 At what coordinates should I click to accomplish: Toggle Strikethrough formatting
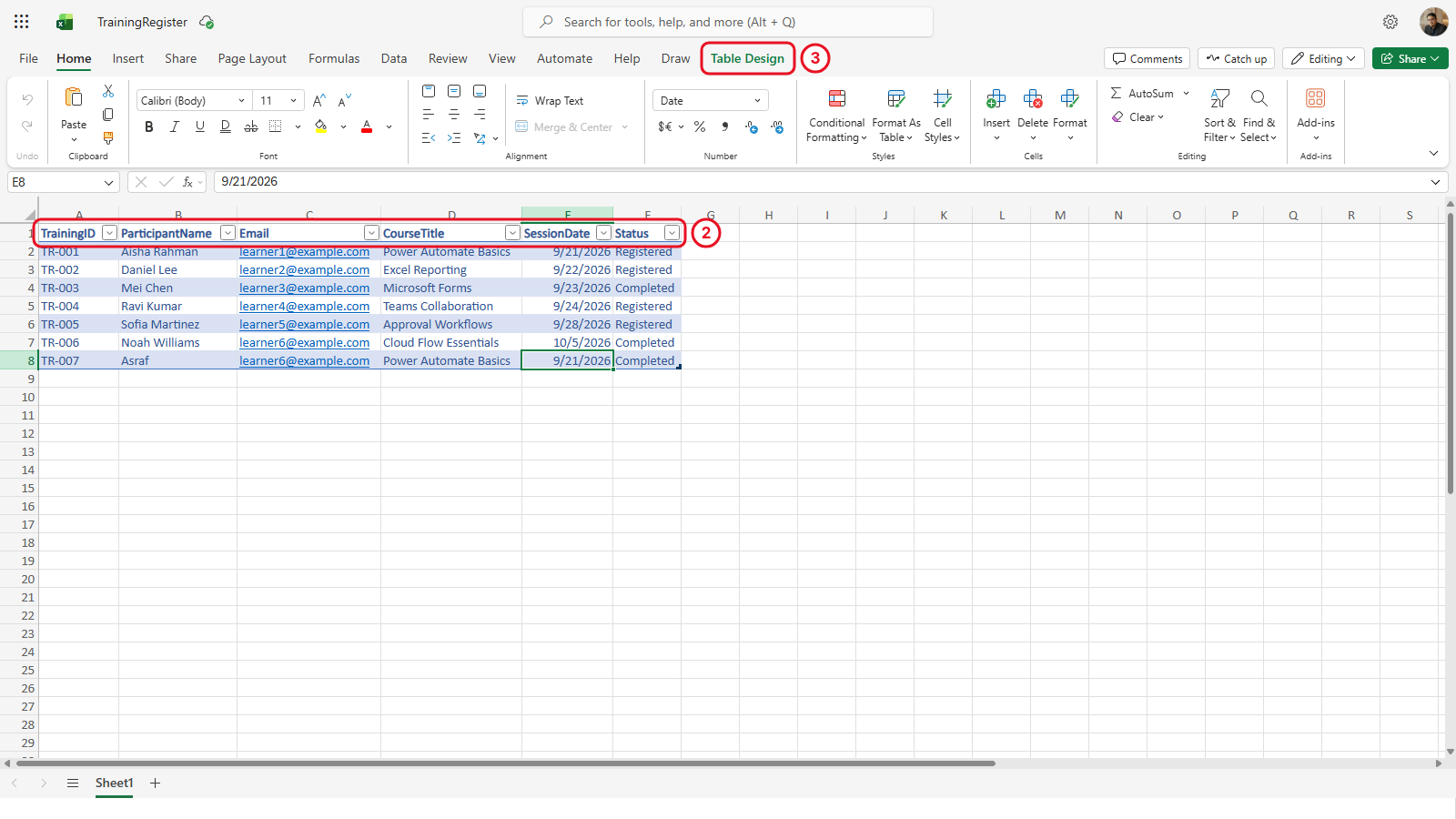click(251, 127)
